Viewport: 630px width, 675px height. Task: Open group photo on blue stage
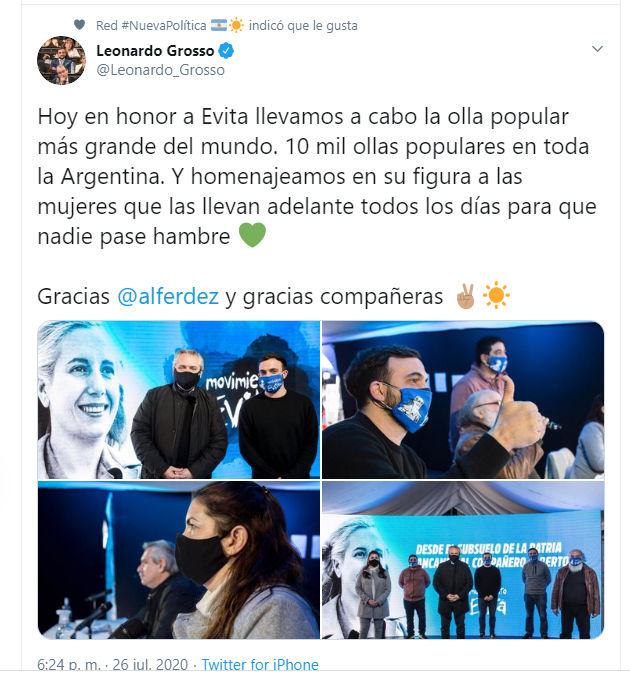[x=463, y=560]
